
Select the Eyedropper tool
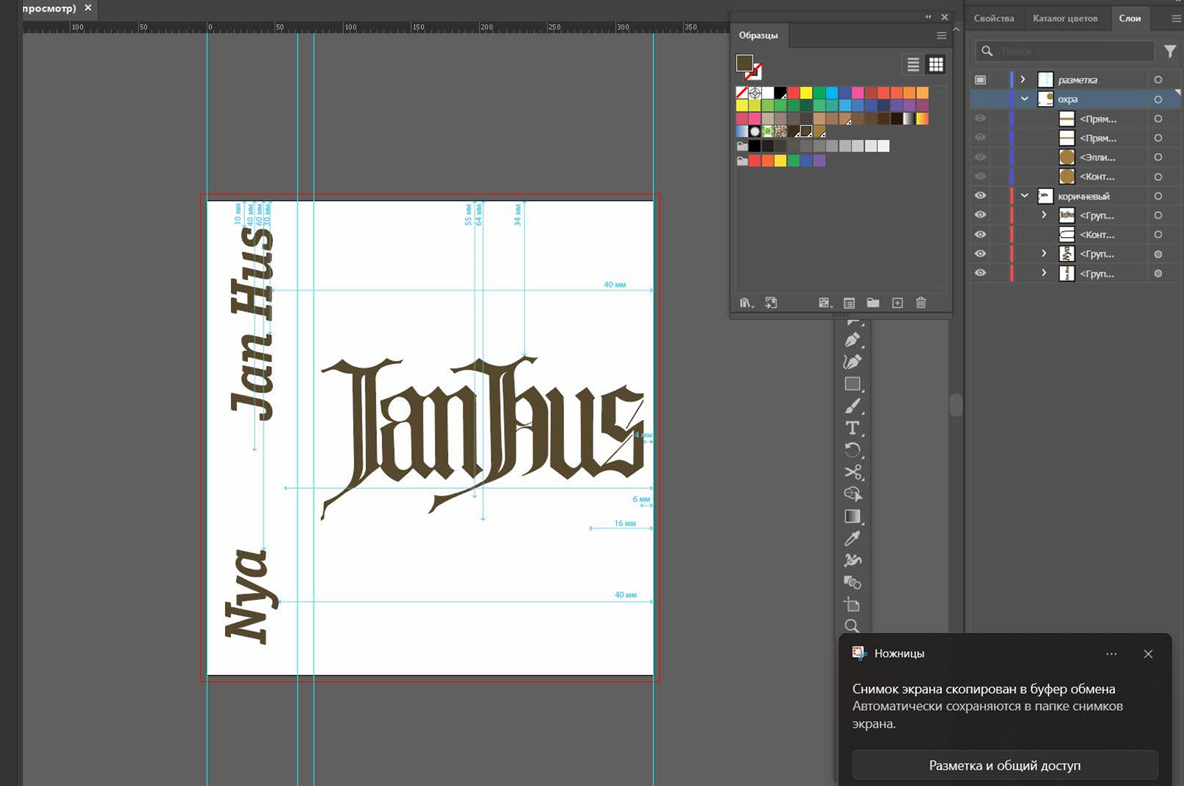coord(853,538)
